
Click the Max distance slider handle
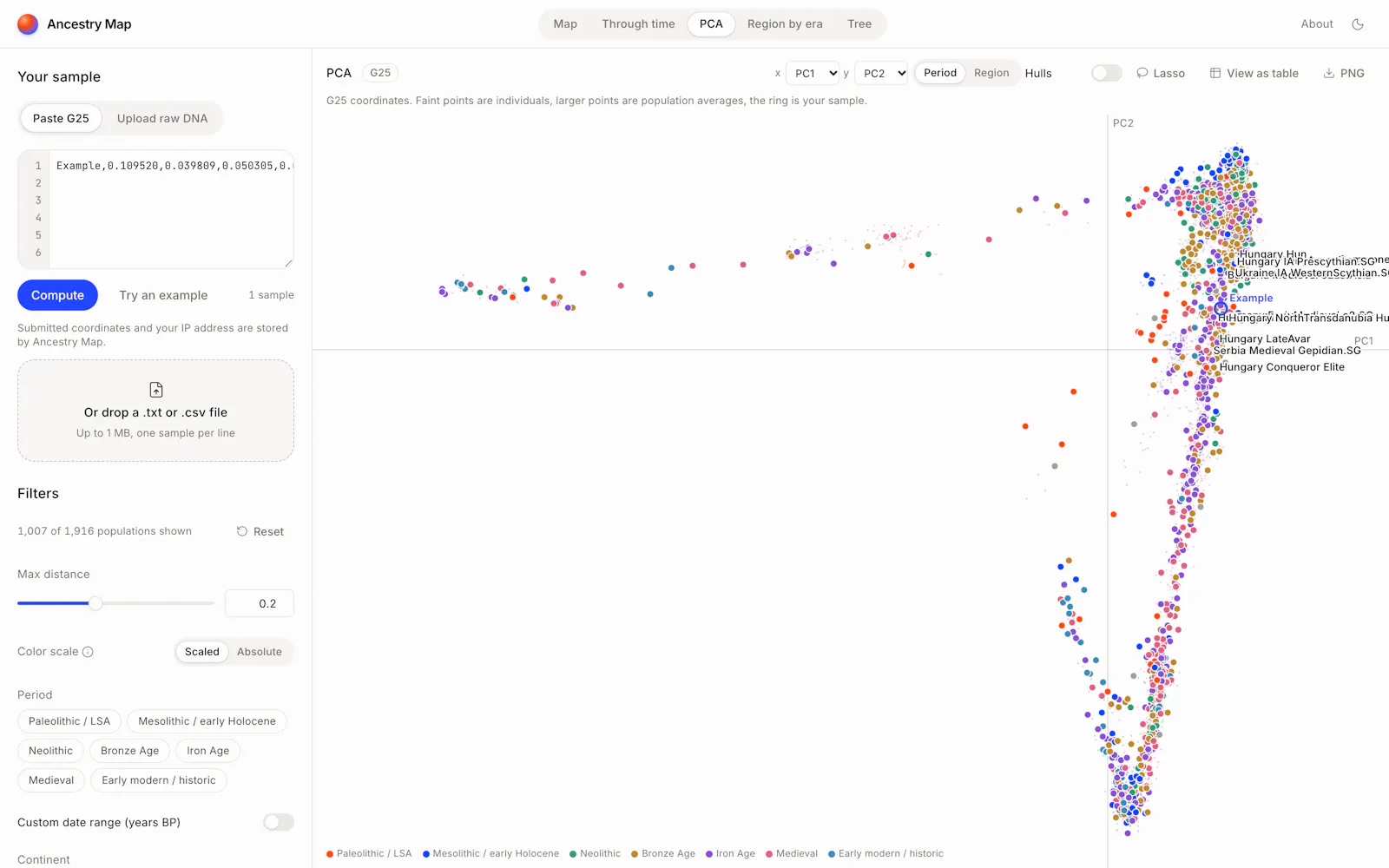click(x=95, y=603)
